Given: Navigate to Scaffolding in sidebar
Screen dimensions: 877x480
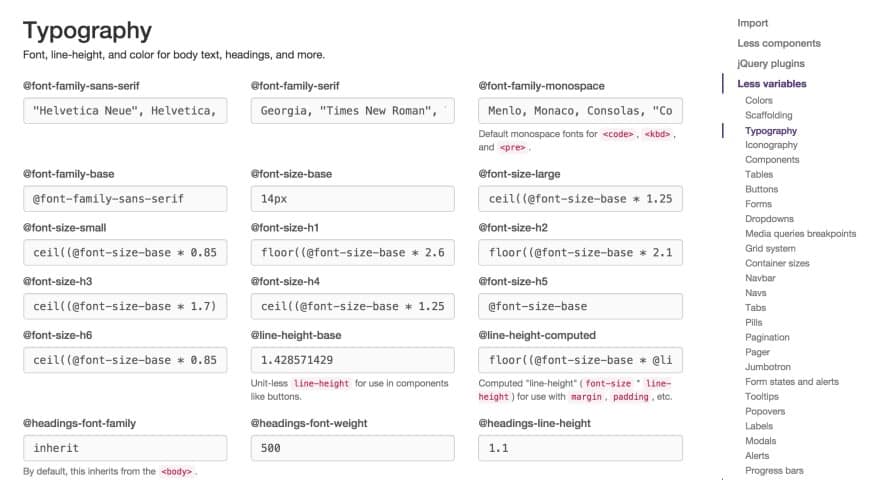Looking at the screenshot, I should point(768,115).
